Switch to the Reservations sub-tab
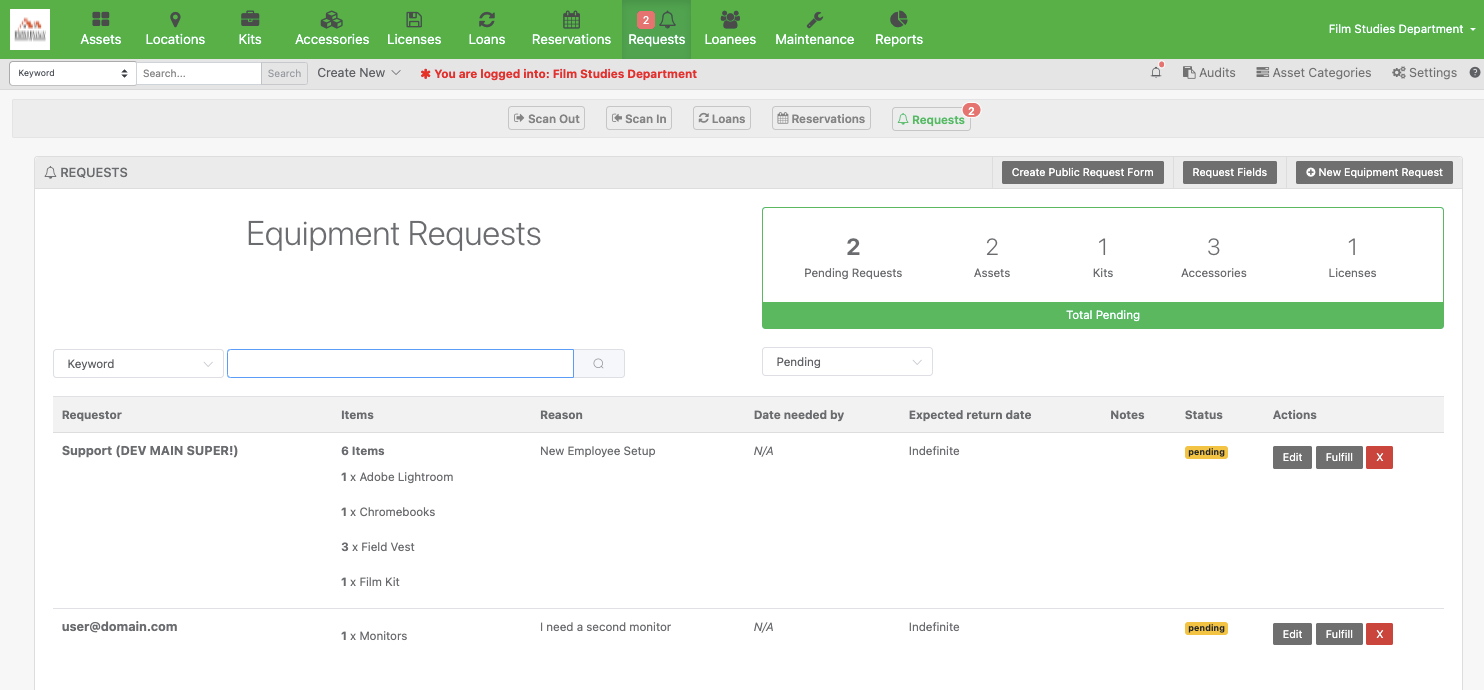This screenshot has height=690, width=1484. tap(820, 119)
